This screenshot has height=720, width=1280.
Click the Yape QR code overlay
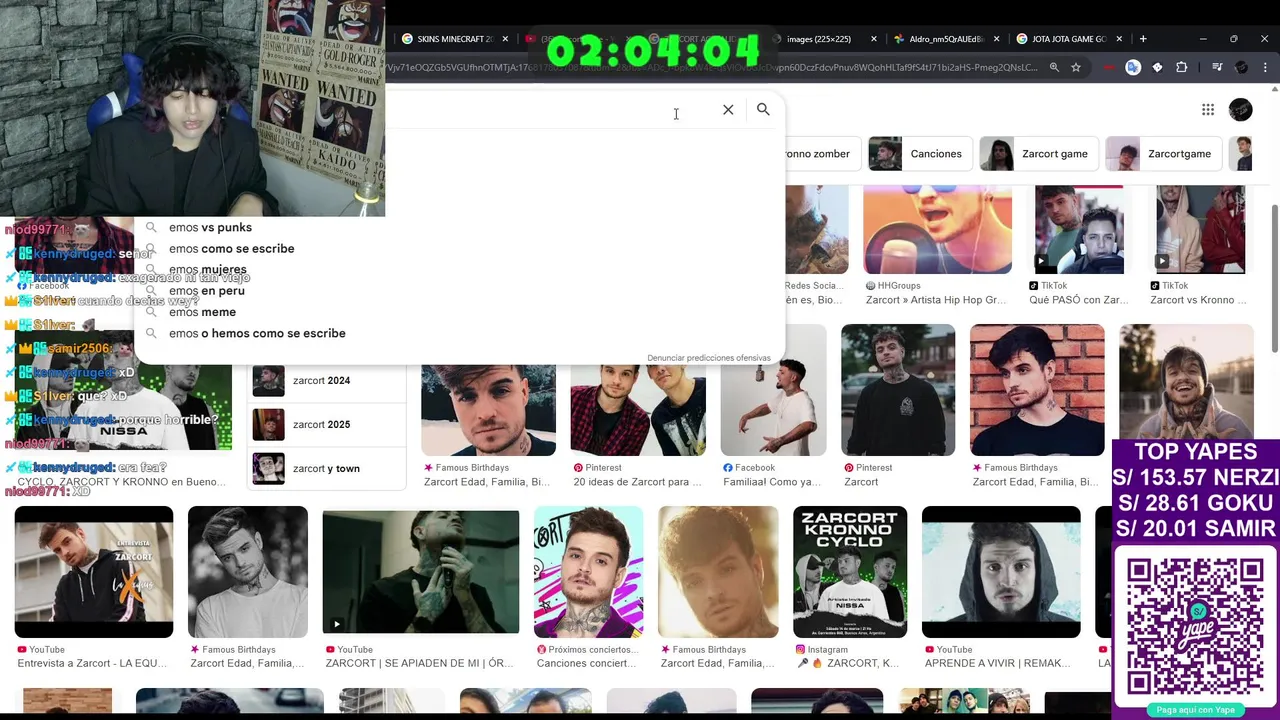tap(1196, 626)
